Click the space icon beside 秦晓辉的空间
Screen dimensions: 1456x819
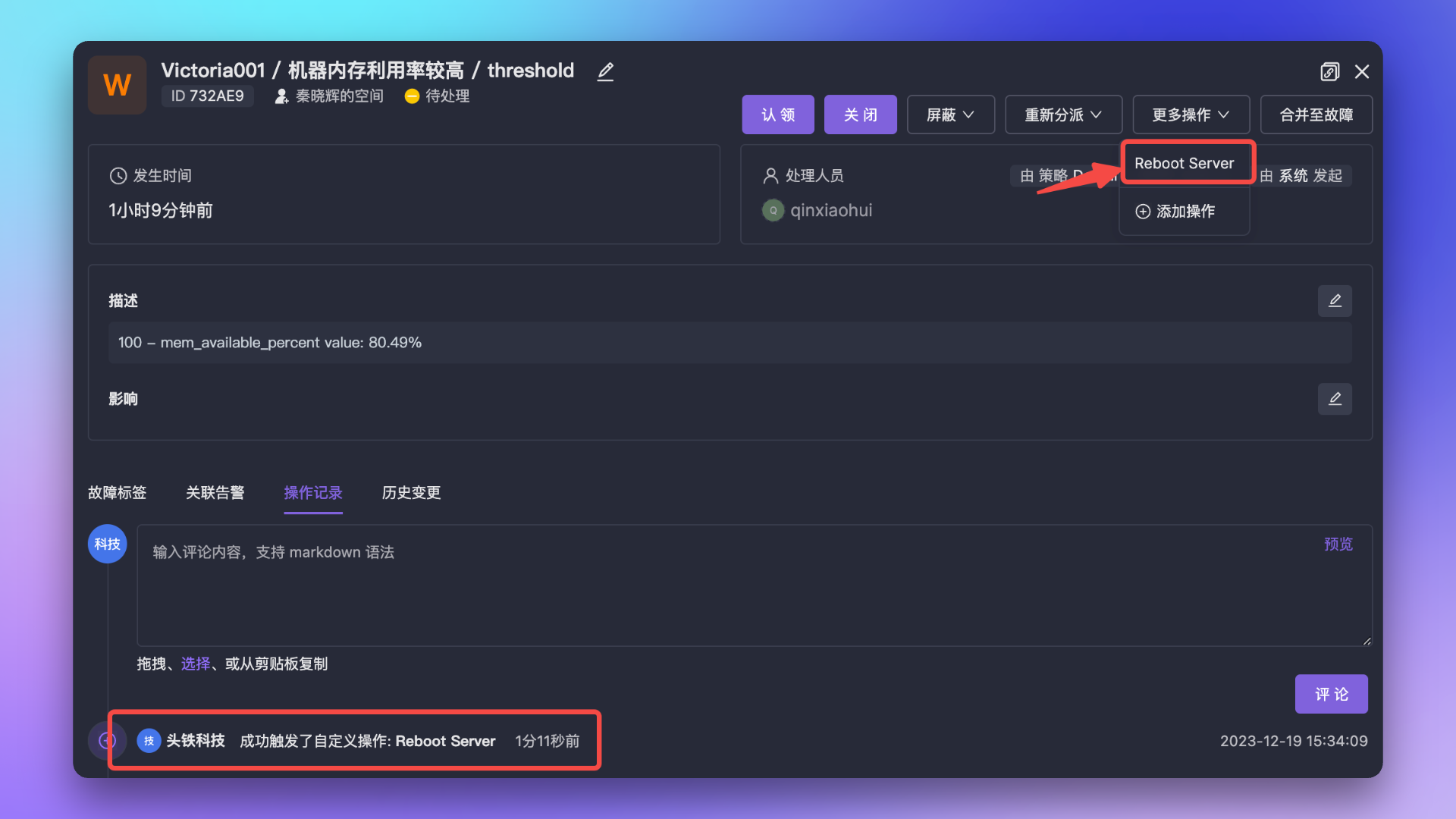pyautogui.click(x=281, y=96)
